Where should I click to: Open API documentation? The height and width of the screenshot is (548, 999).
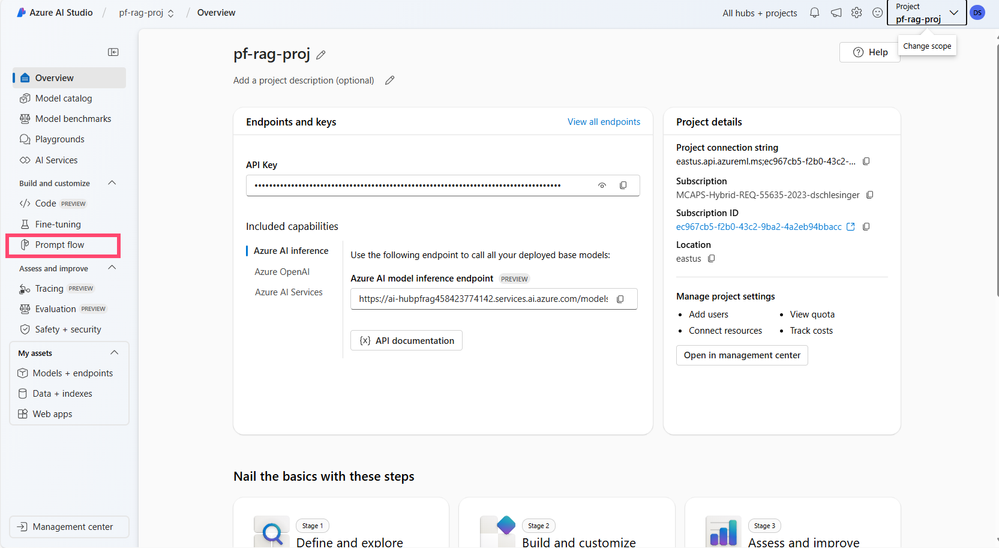point(406,341)
